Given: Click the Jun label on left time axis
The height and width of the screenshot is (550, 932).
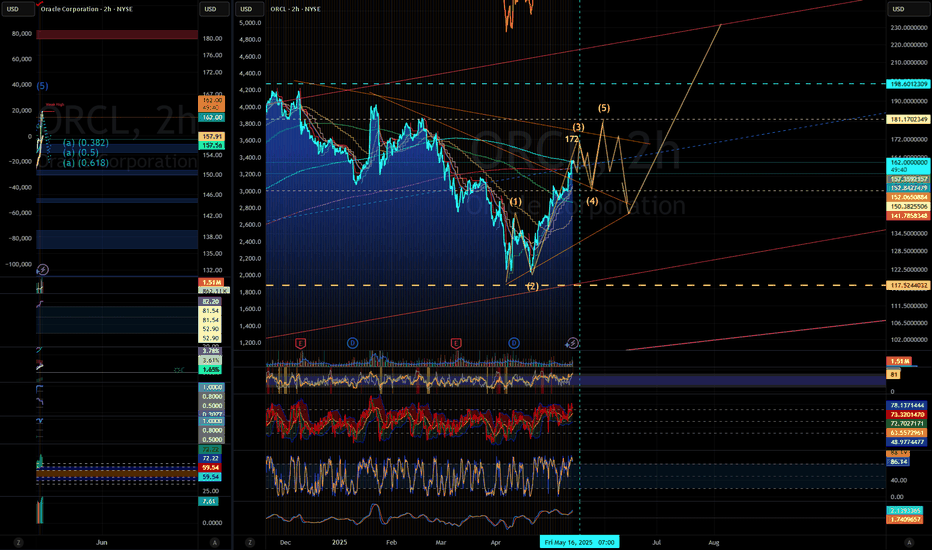Looking at the screenshot, I should pyautogui.click(x=102, y=542).
